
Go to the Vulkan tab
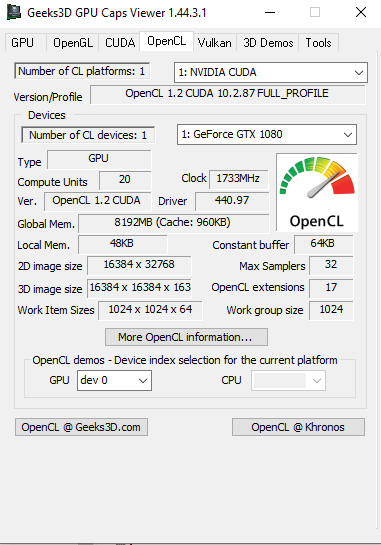(x=214, y=43)
